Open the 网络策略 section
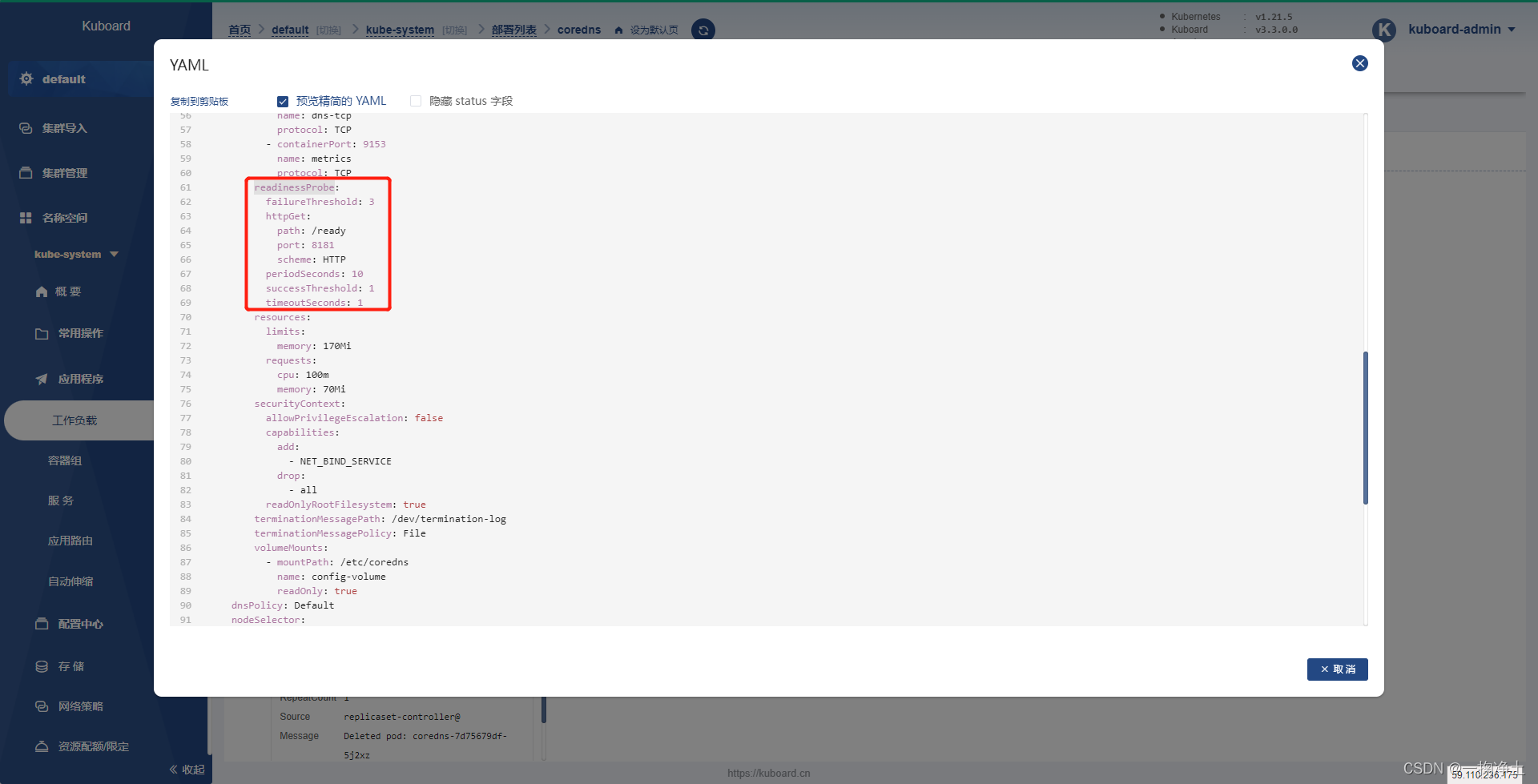Screen dimensions: 1538x784 pyautogui.click(x=79, y=706)
